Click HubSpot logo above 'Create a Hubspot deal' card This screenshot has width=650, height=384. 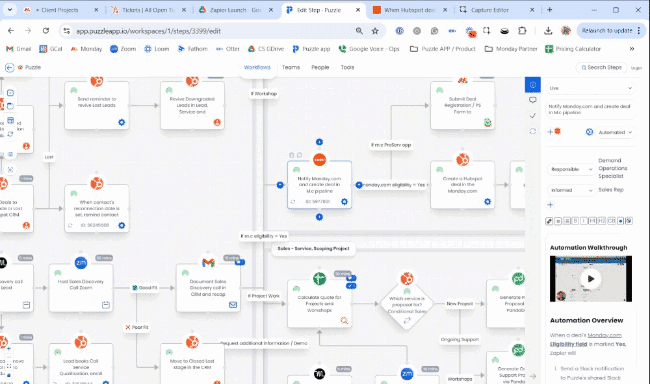point(462,159)
